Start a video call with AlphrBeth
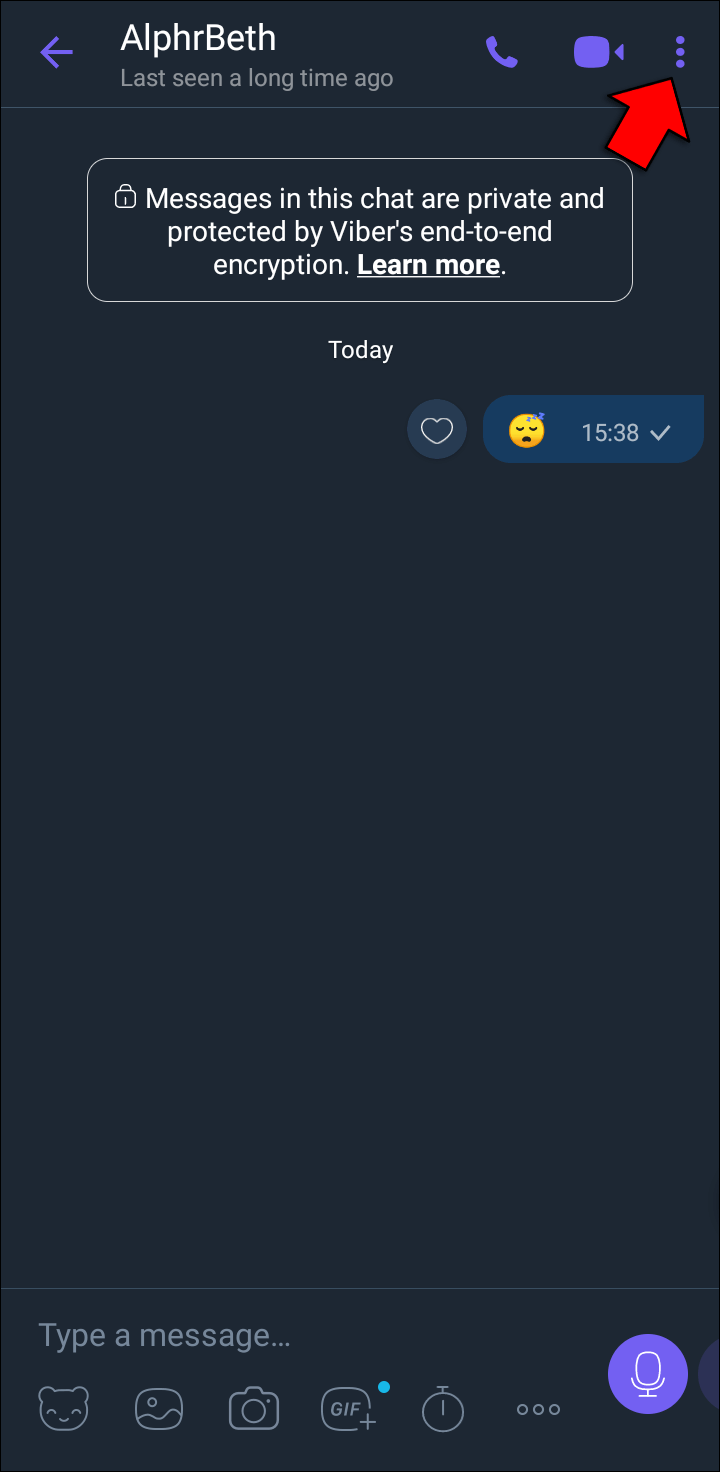 [x=598, y=52]
